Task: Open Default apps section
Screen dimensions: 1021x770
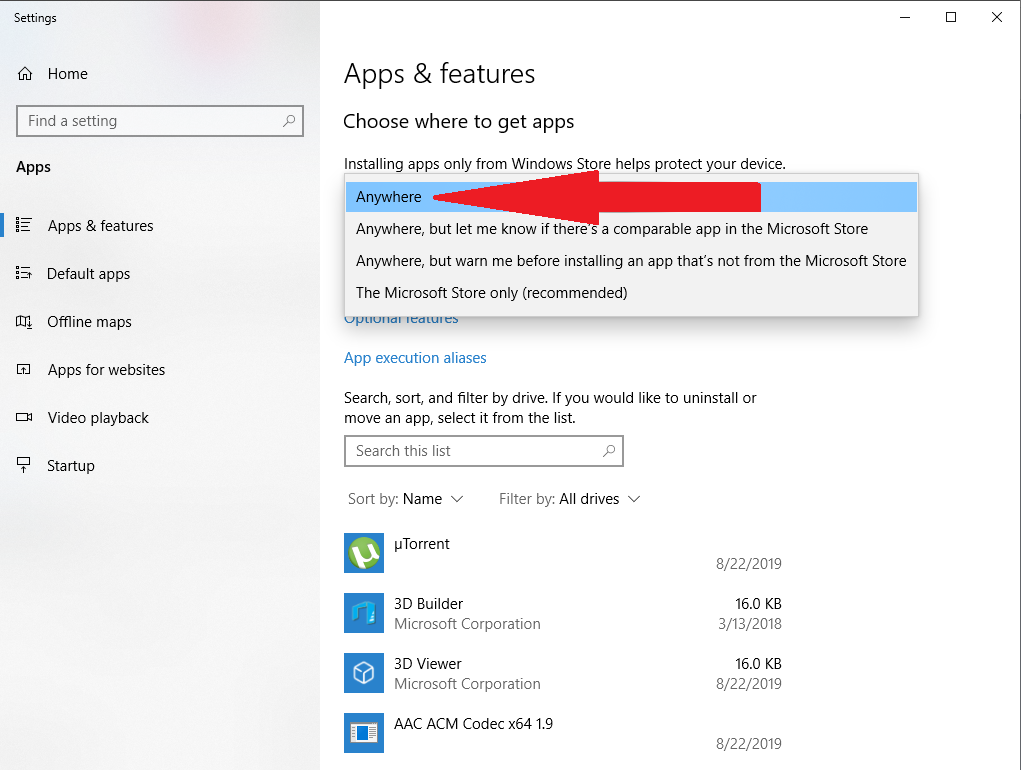Action: coord(160,274)
